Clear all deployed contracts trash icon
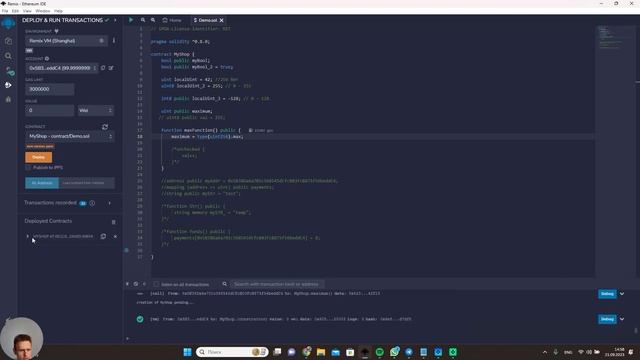This screenshot has height=360, width=640. 113,222
